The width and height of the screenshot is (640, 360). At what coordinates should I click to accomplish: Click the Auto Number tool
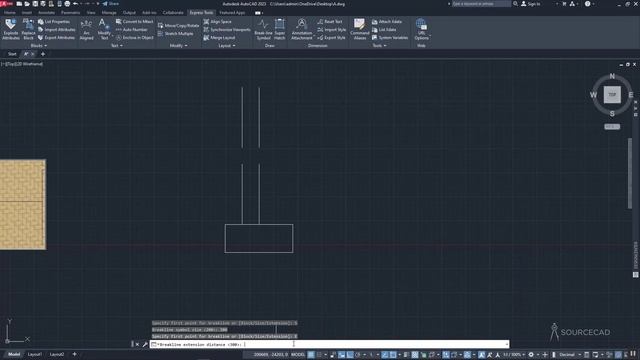(x=131, y=29)
